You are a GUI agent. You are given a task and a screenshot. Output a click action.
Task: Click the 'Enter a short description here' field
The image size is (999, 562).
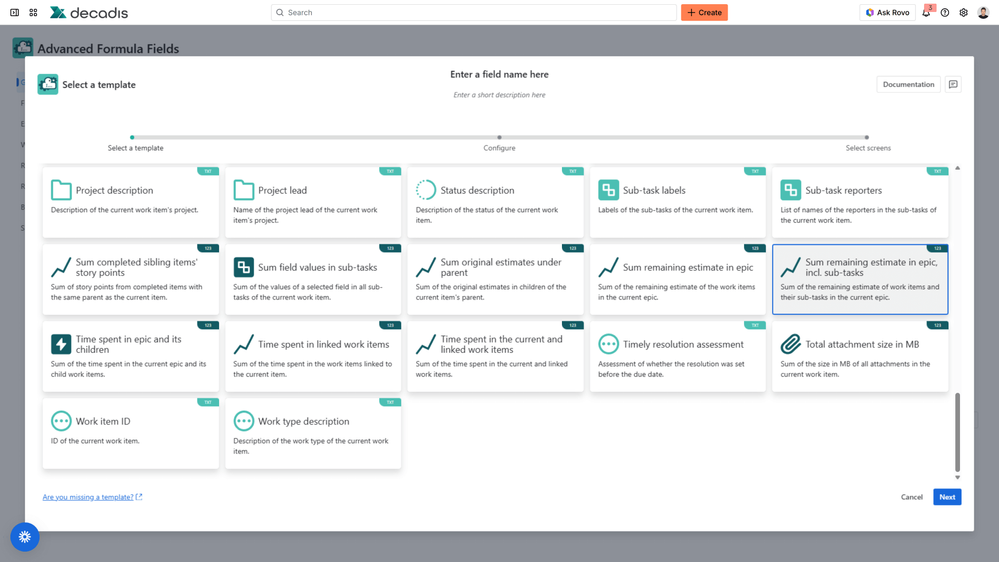click(x=500, y=95)
